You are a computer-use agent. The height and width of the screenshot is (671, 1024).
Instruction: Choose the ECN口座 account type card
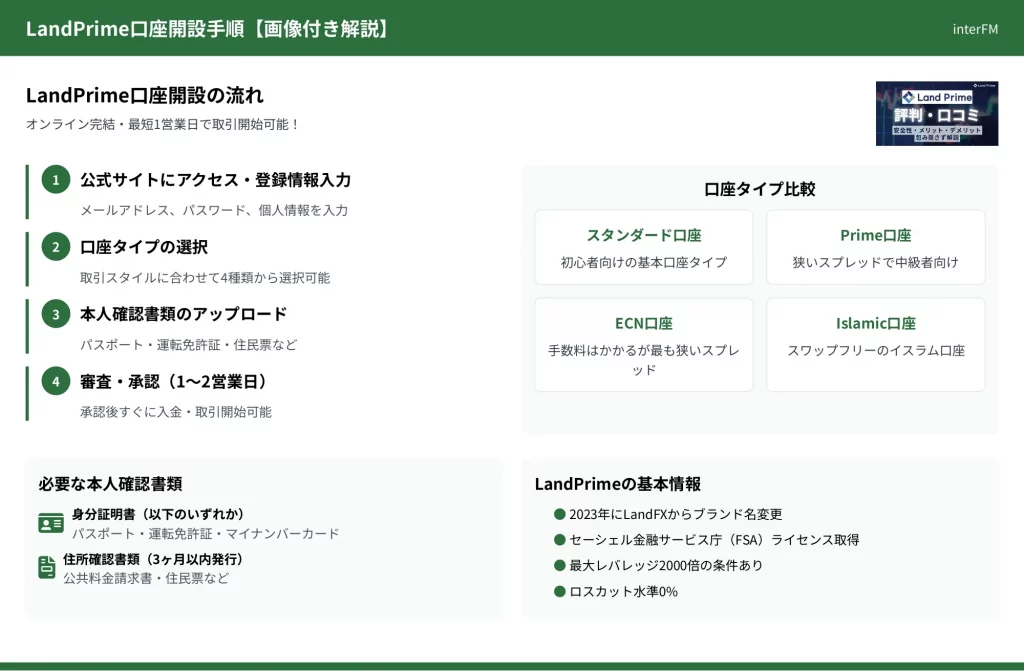tap(643, 344)
